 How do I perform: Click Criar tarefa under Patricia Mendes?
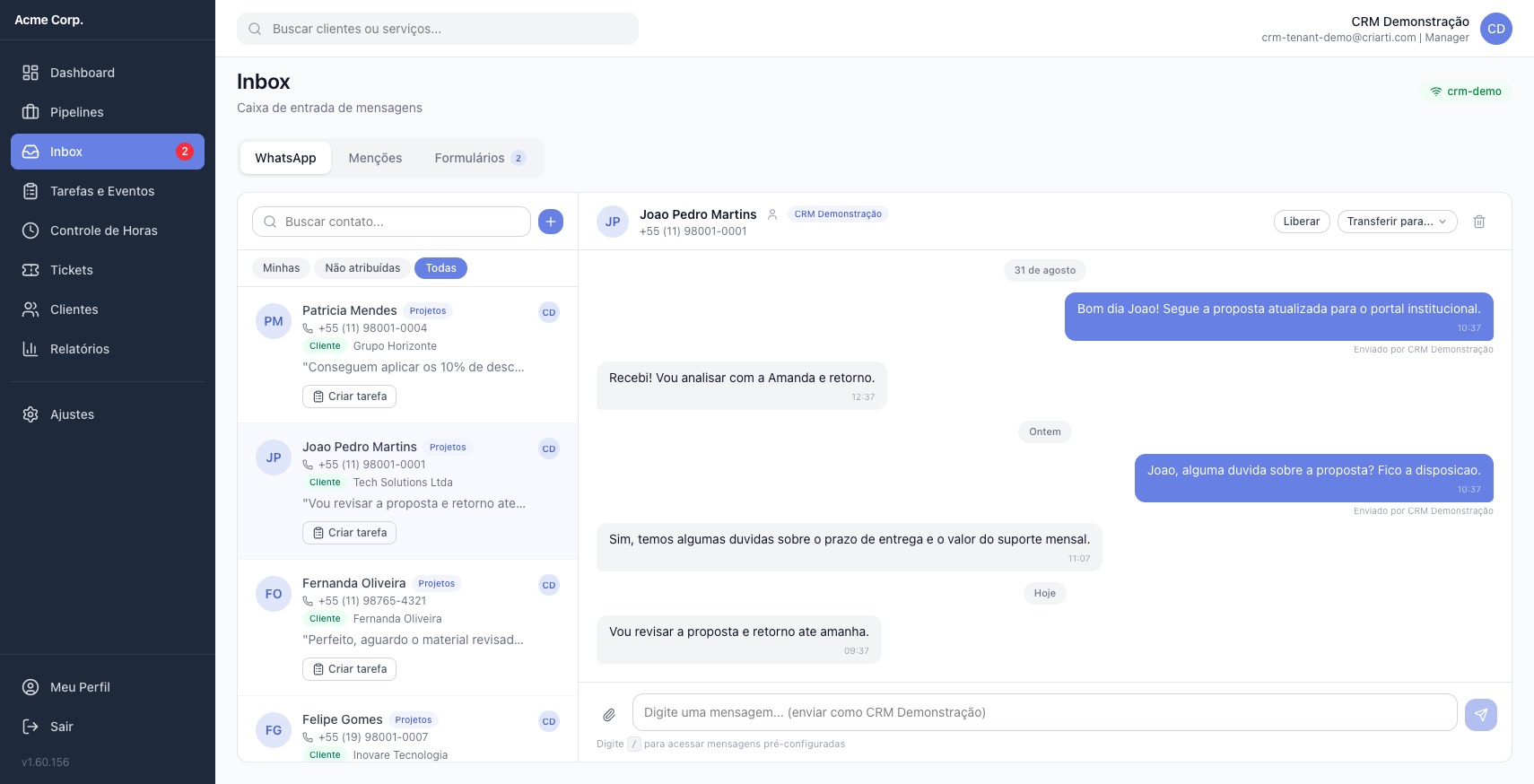pos(350,396)
